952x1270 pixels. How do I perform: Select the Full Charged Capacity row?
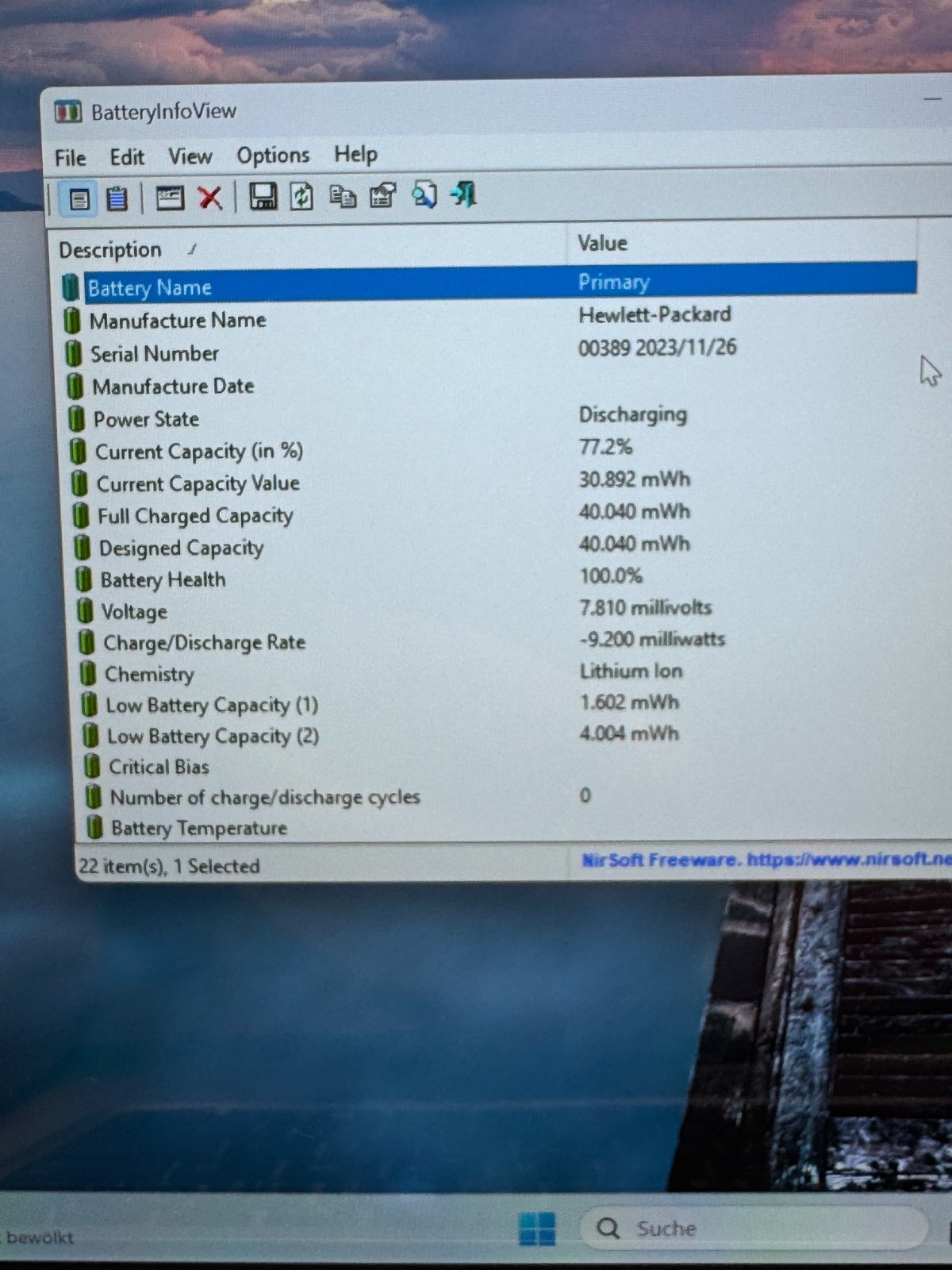493,515
